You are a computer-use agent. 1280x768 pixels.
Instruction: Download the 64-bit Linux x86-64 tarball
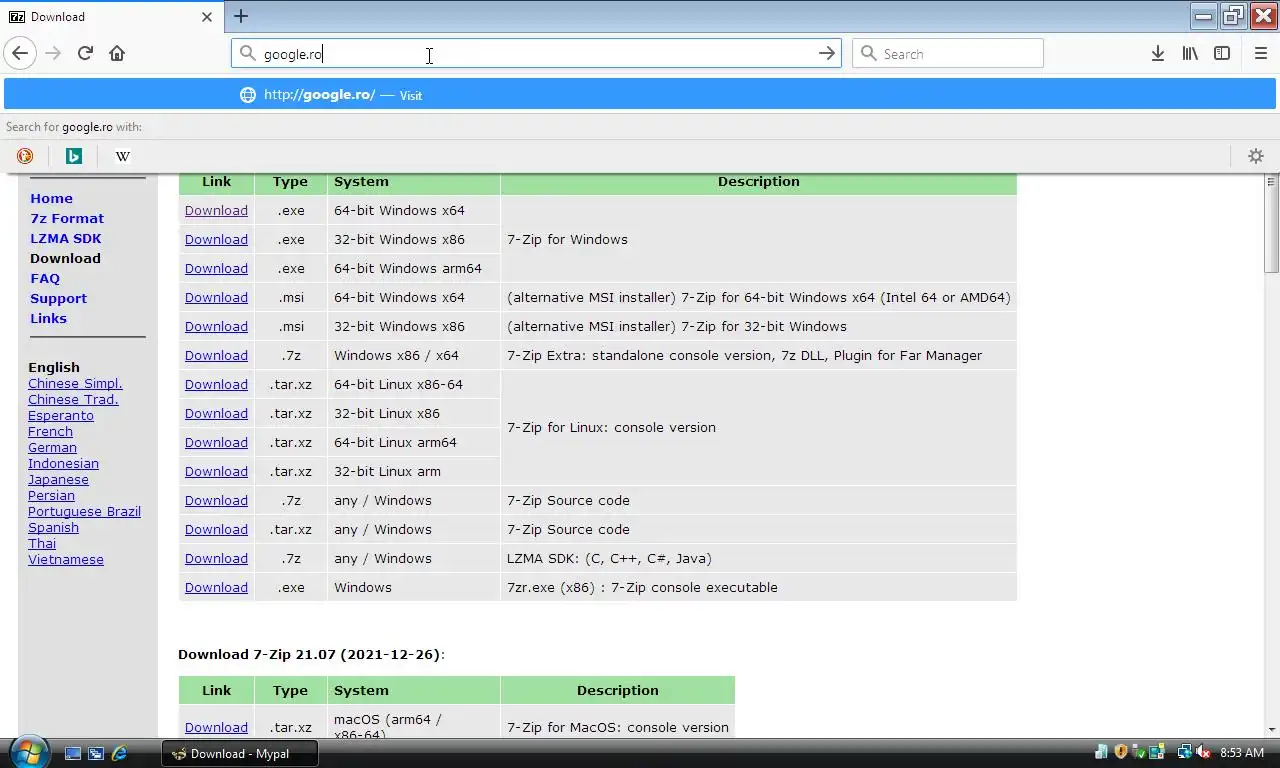click(x=216, y=384)
